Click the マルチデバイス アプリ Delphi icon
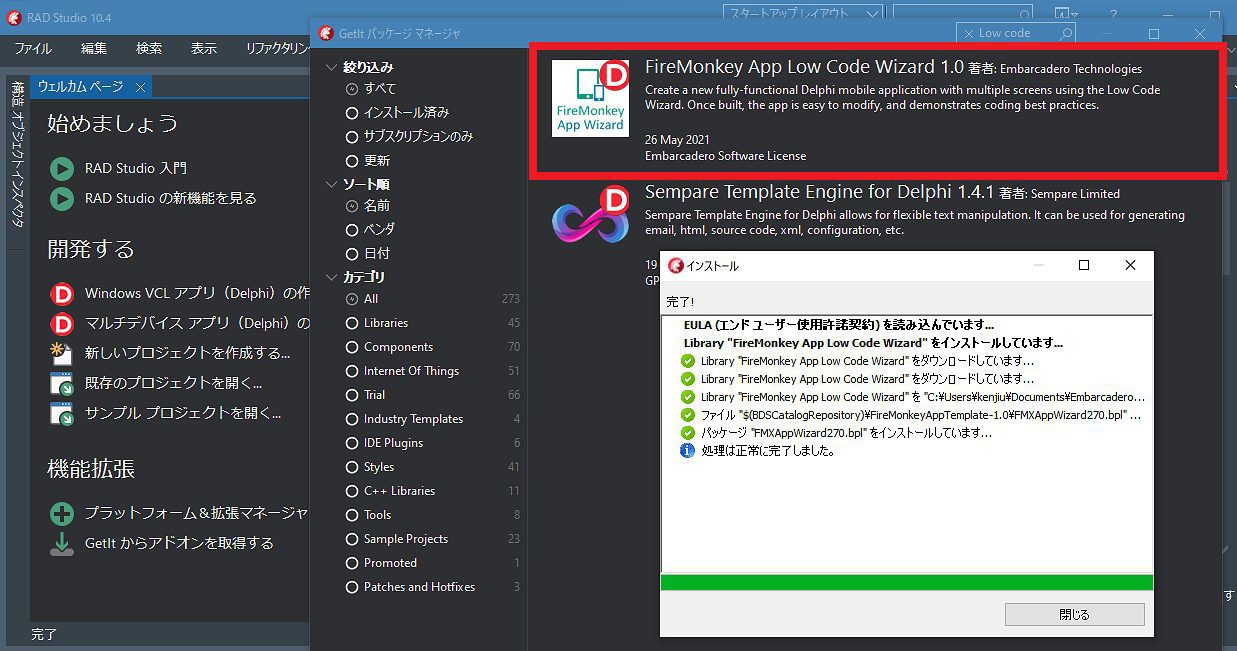1237x651 pixels. pyautogui.click(x=62, y=323)
